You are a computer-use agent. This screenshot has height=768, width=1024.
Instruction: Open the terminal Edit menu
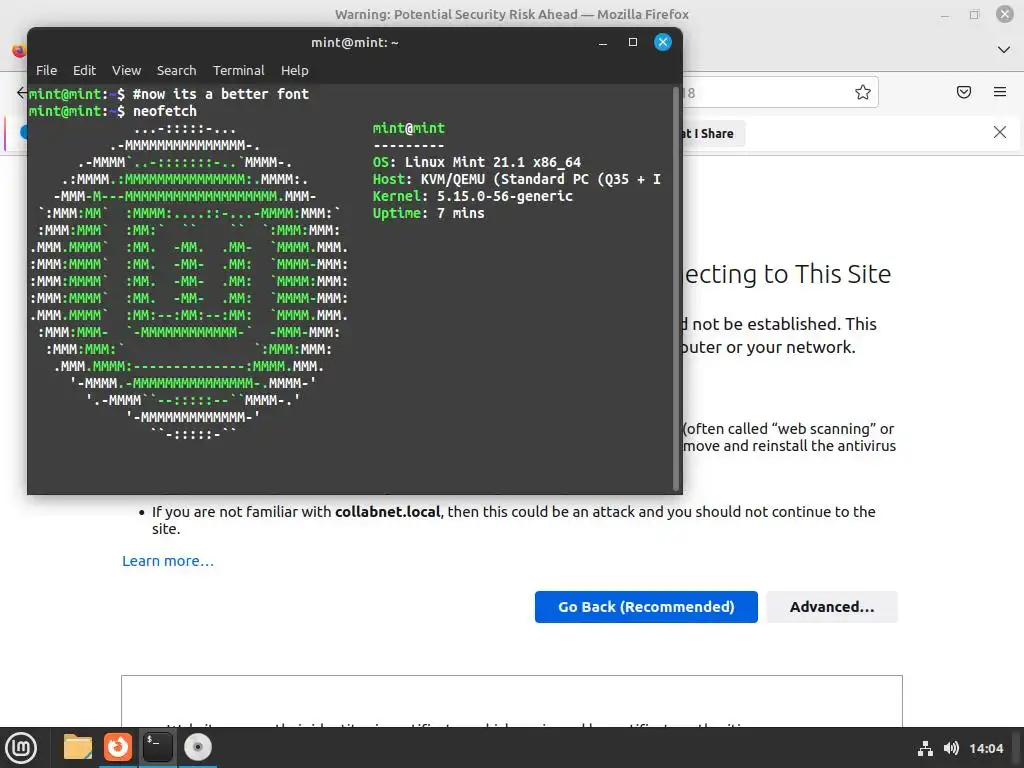pos(84,71)
